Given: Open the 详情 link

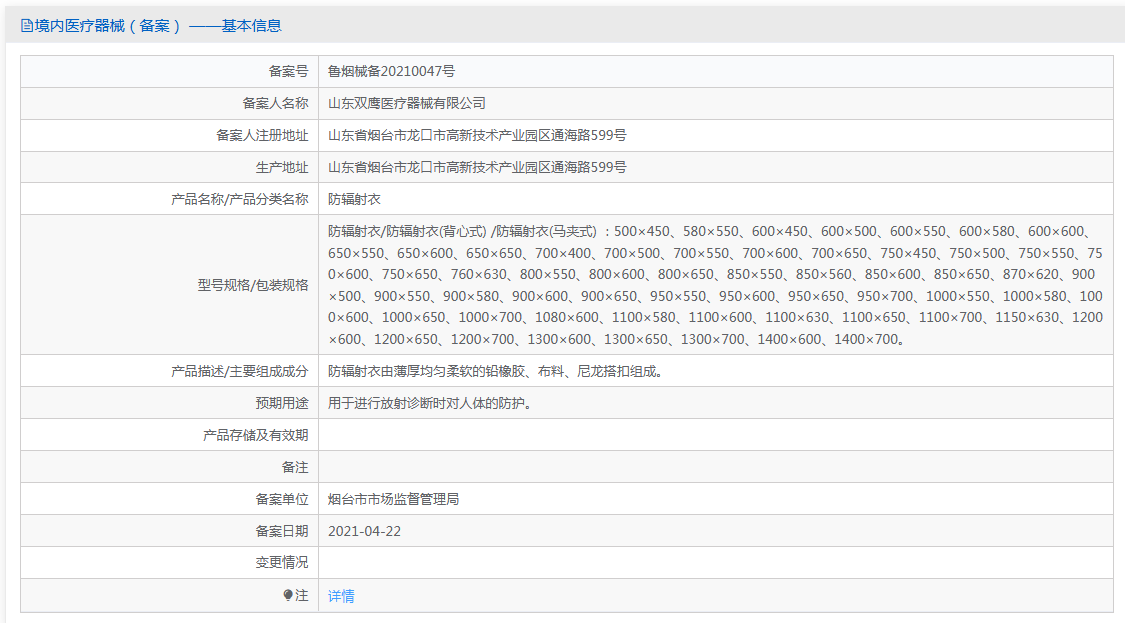Looking at the screenshot, I should (341, 596).
